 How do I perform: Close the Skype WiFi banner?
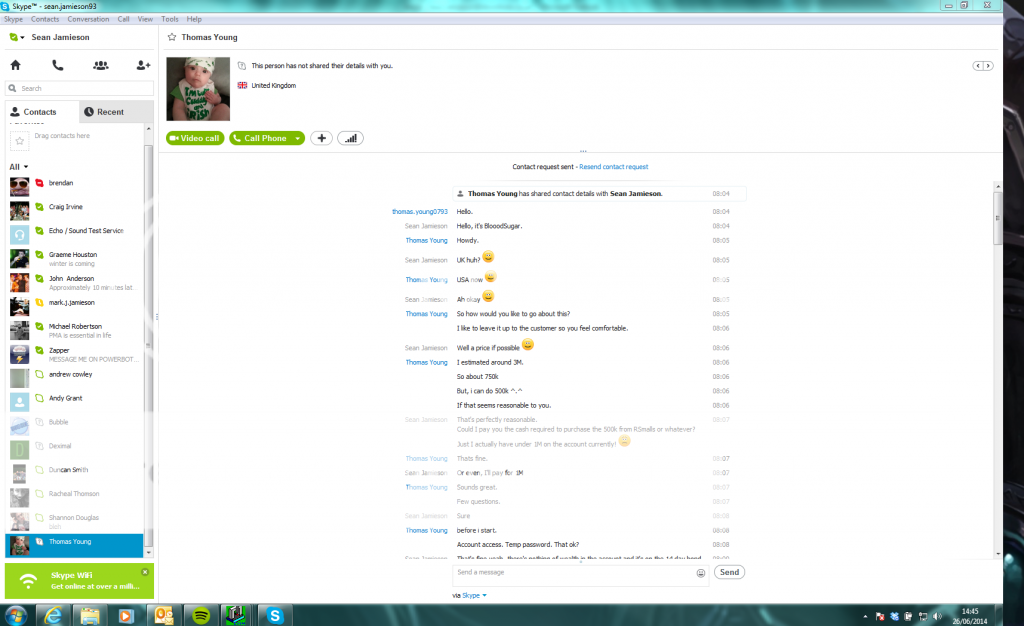point(145,572)
